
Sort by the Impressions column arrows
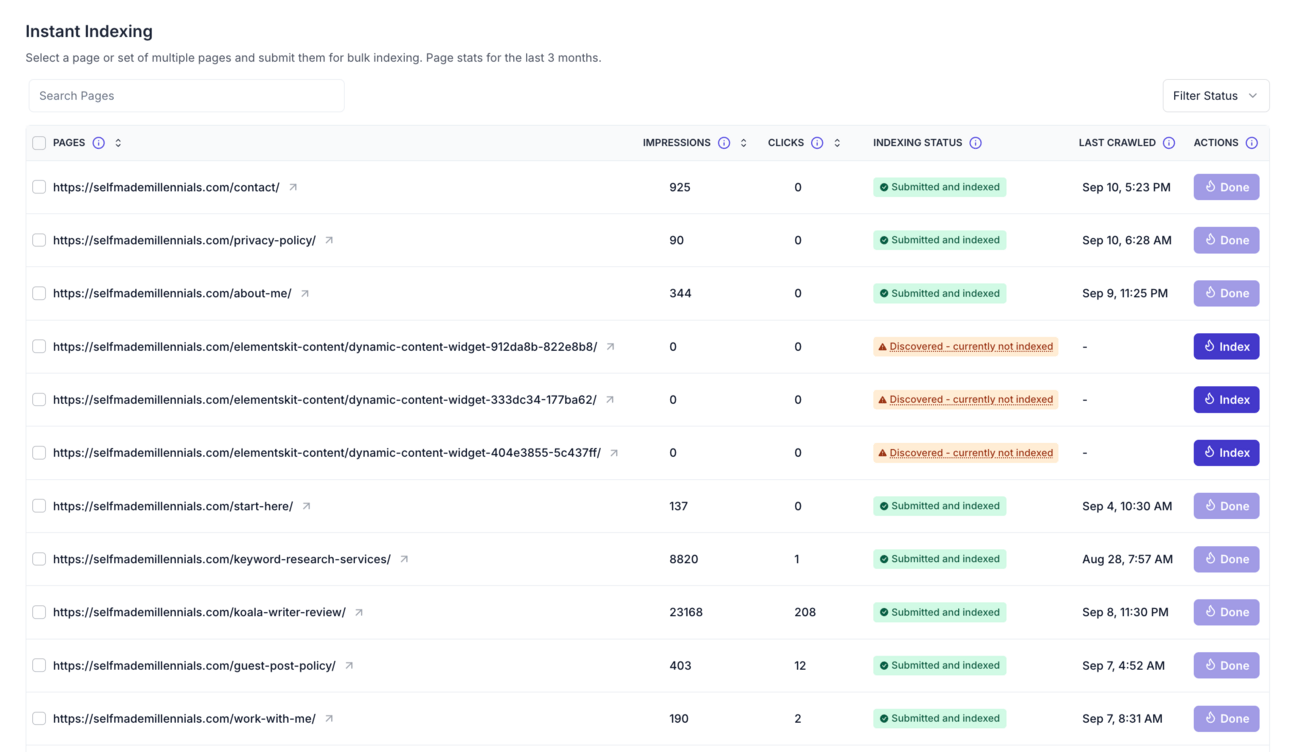coord(744,143)
